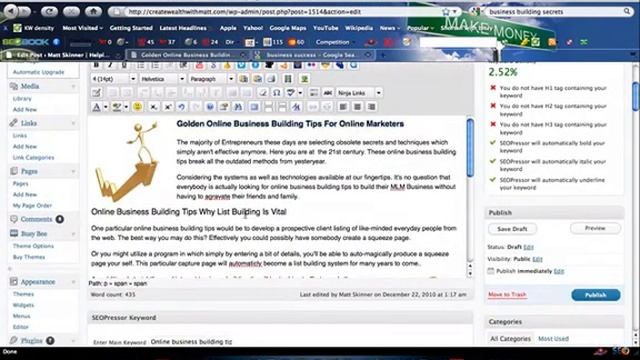Collapse the Appearance sidebar section arrow
This screenshot has height=360, width=640.
coord(74,282)
